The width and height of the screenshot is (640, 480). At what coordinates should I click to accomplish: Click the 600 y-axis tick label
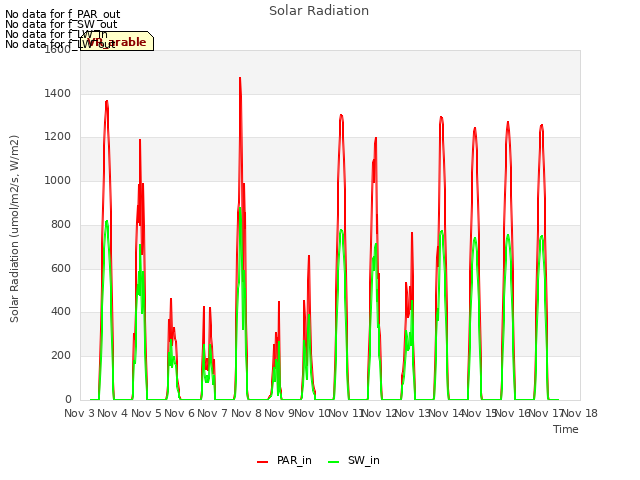tap(61, 268)
